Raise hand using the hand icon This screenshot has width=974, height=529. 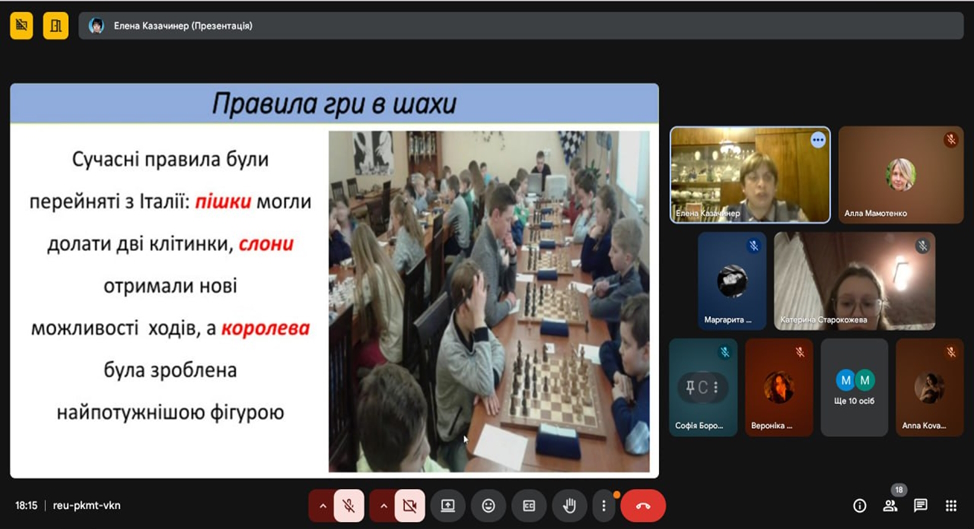[569, 506]
